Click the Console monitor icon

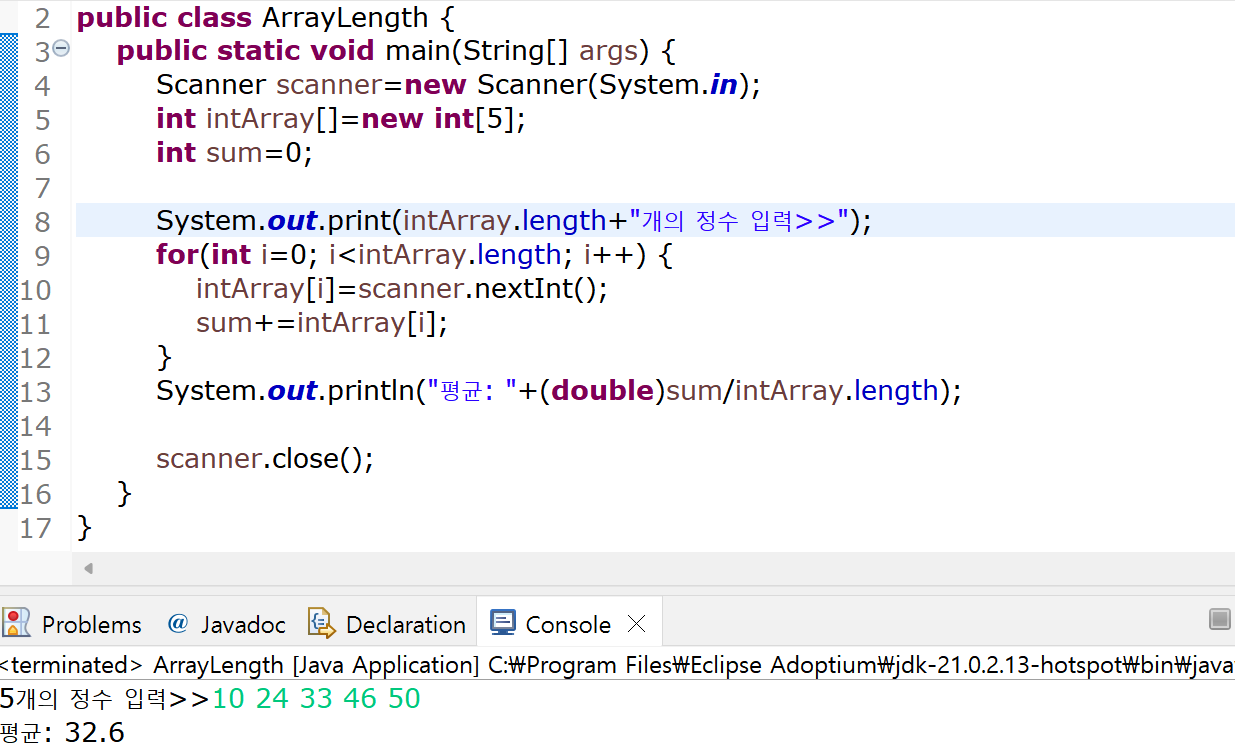502,623
